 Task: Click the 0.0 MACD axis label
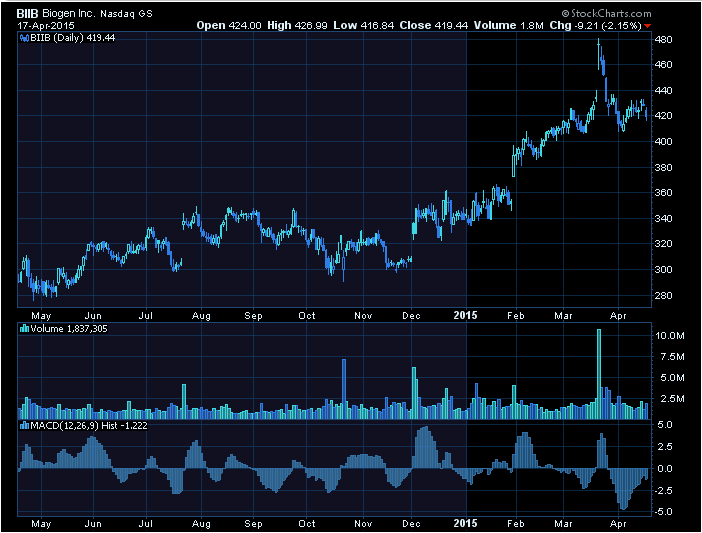coord(665,469)
